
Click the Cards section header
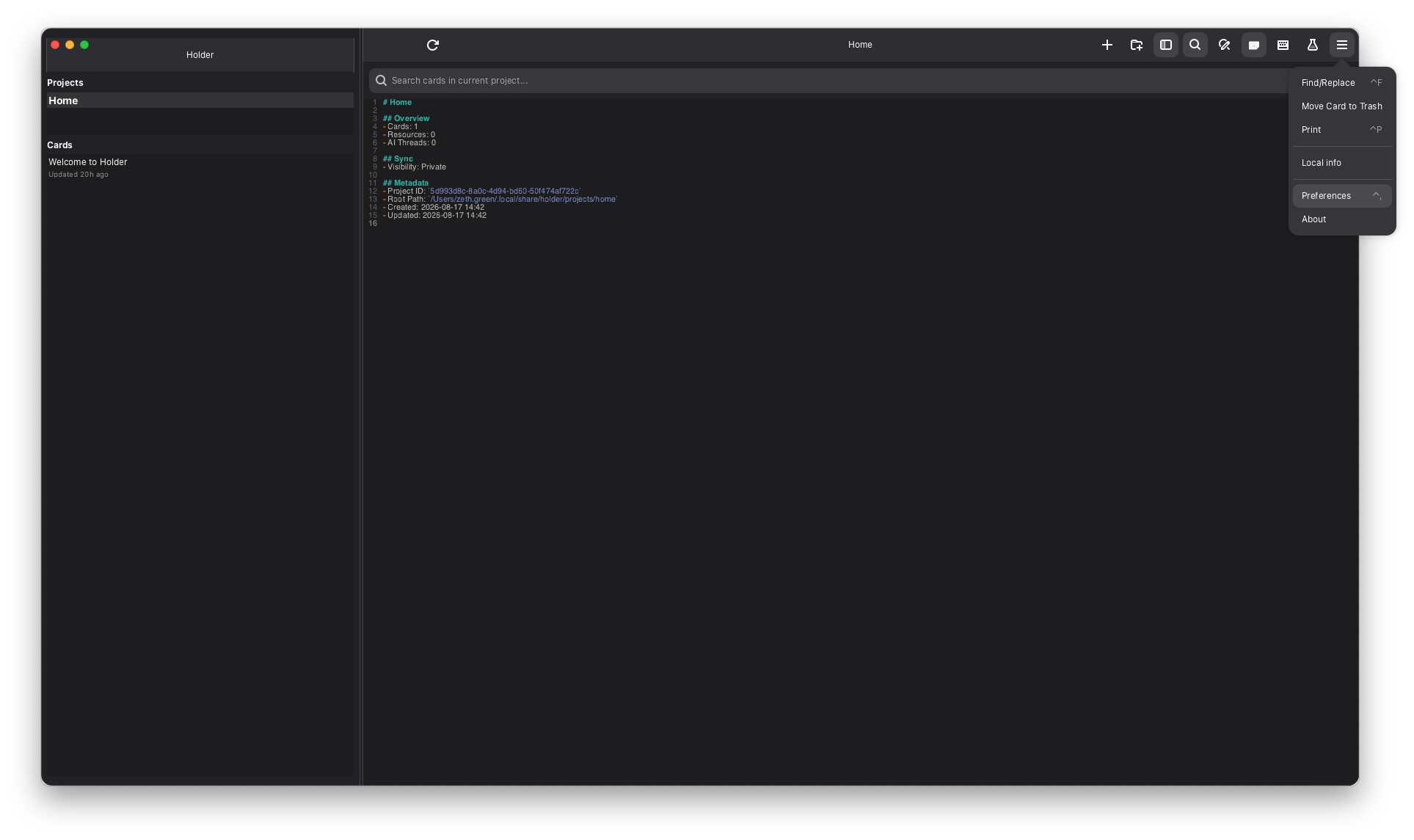(x=59, y=145)
